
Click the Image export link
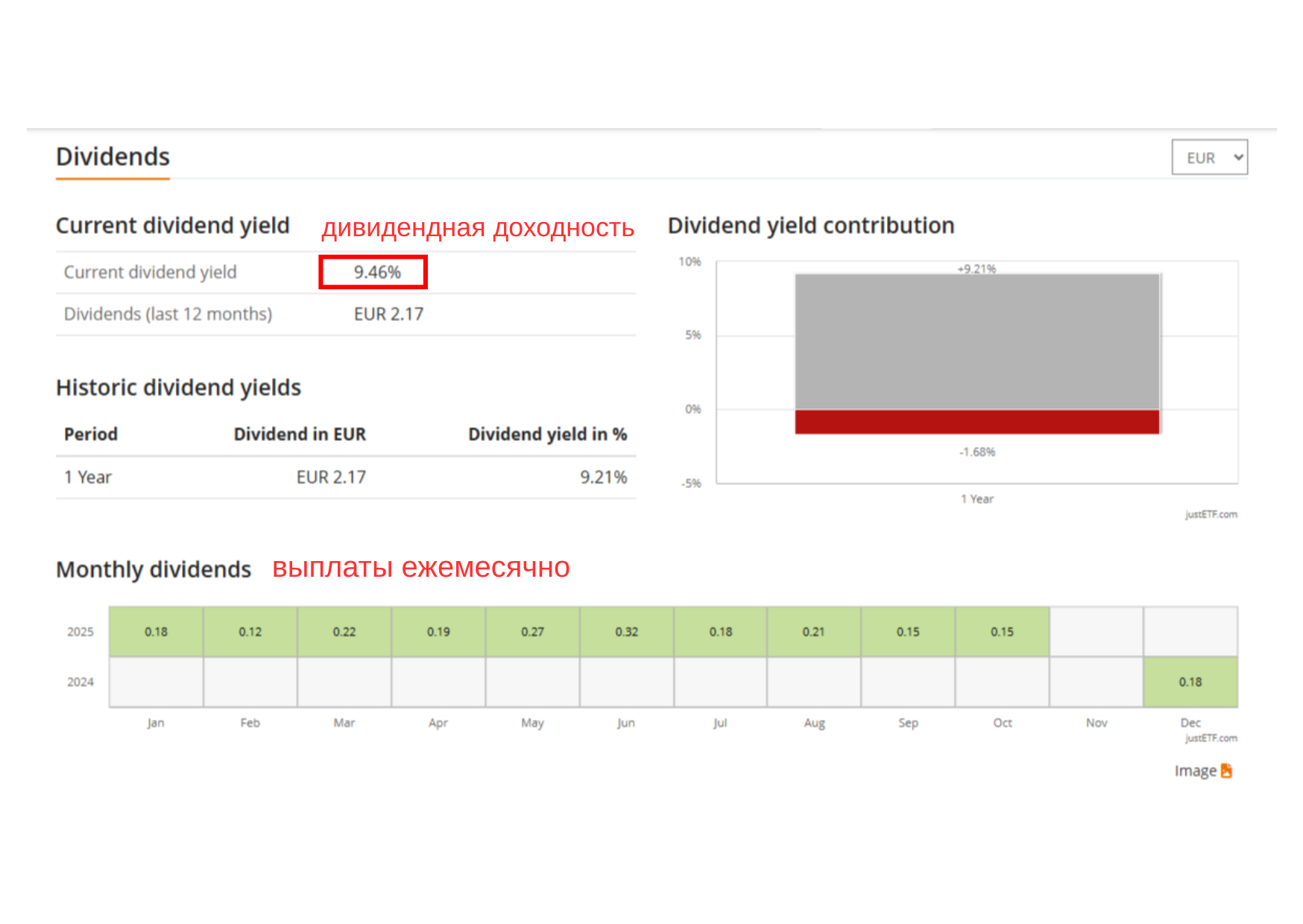(x=1203, y=770)
